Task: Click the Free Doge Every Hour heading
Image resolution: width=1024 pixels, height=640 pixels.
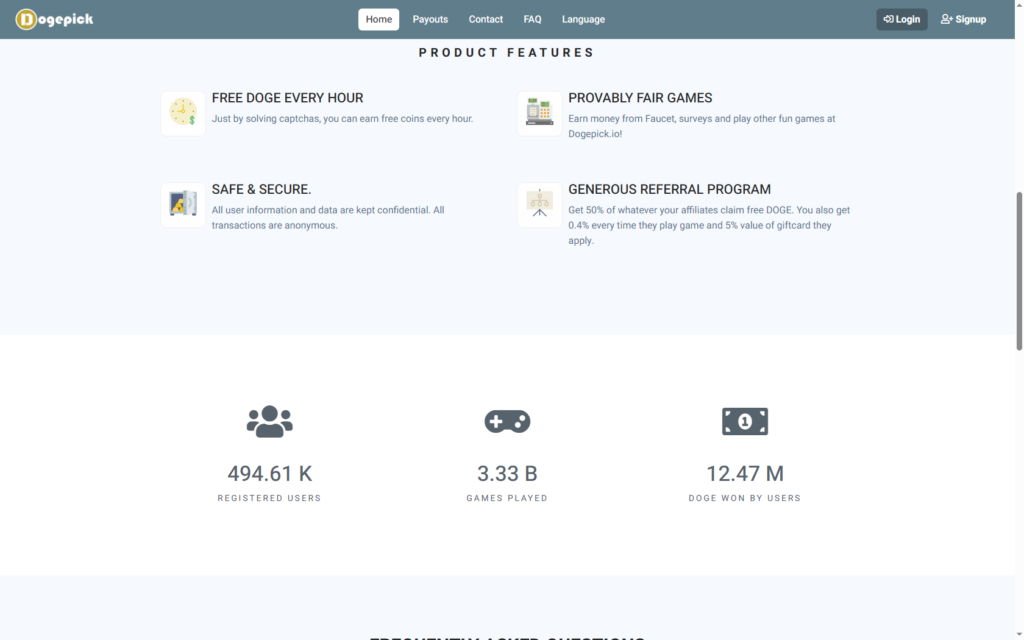Action: coord(287,98)
